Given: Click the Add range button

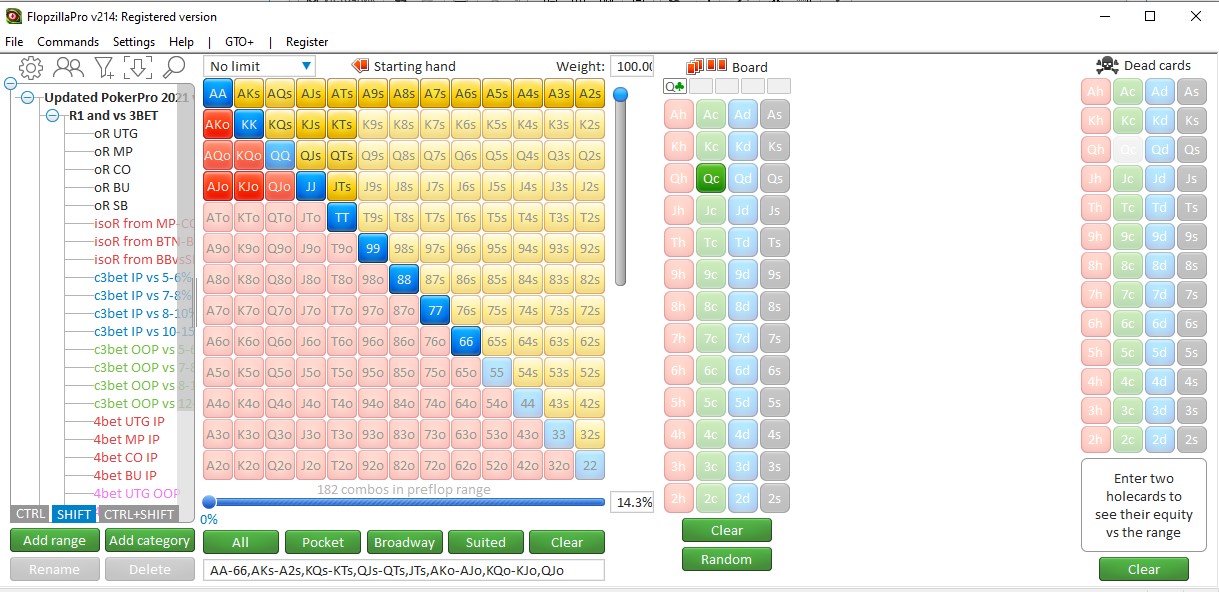Looking at the screenshot, I should tap(55, 540).
